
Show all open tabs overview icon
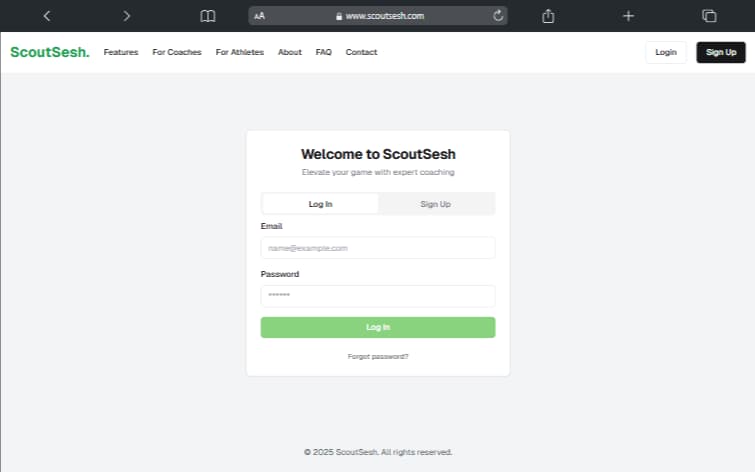click(x=709, y=16)
